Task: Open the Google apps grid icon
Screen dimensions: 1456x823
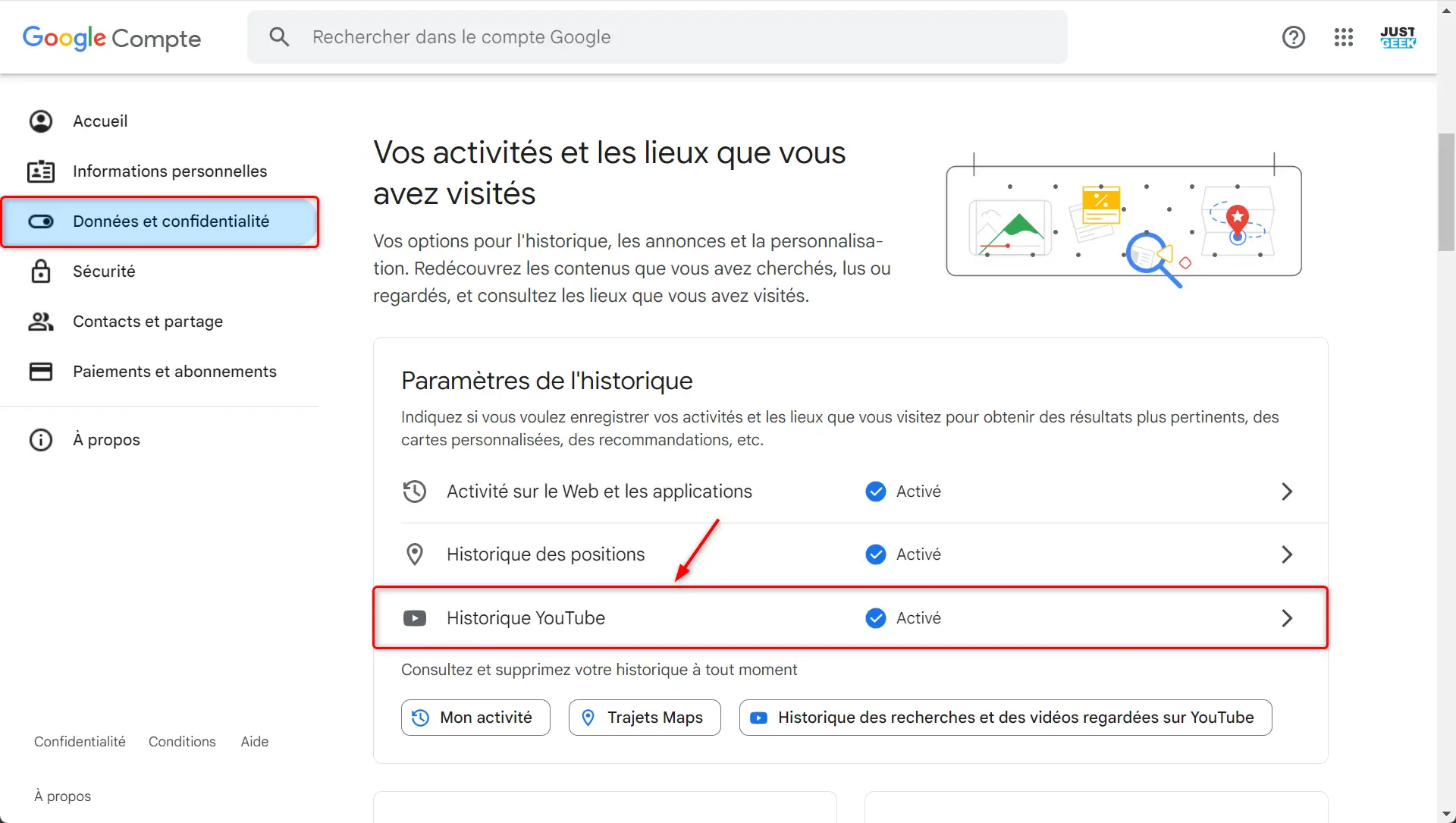Action: click(1344, 37)
